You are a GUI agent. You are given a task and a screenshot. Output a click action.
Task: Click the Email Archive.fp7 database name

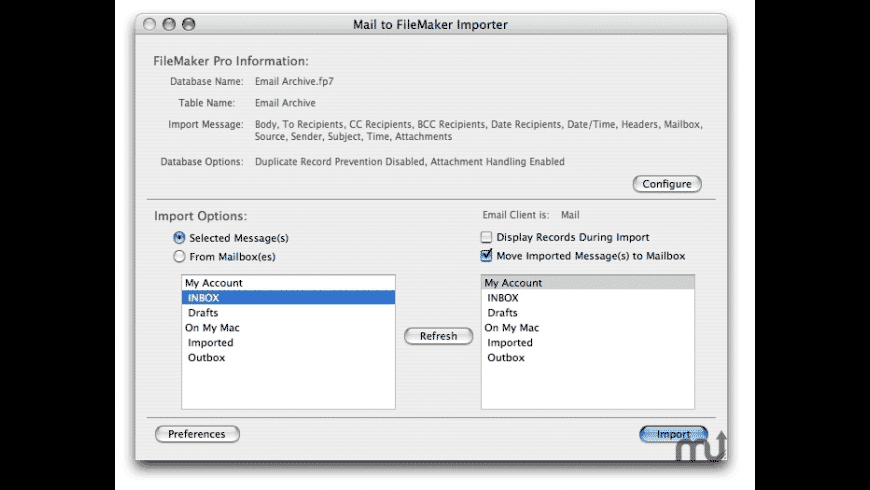click(x=294, y=81)
